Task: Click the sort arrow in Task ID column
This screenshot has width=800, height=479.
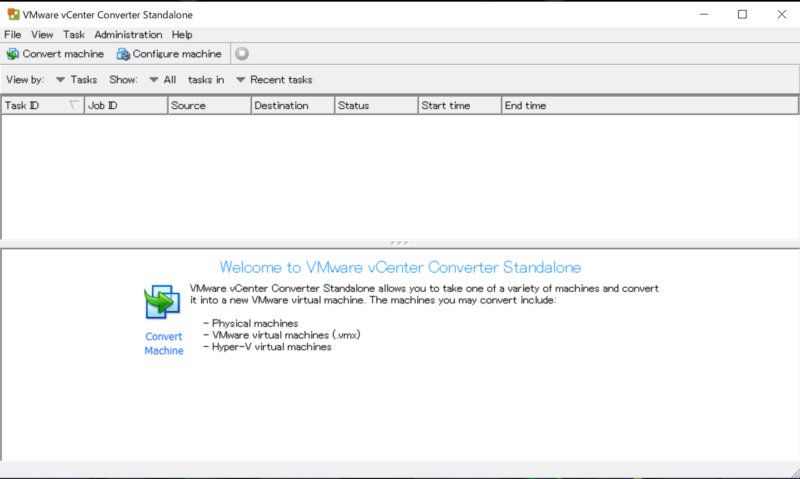Action: point(74,105)
